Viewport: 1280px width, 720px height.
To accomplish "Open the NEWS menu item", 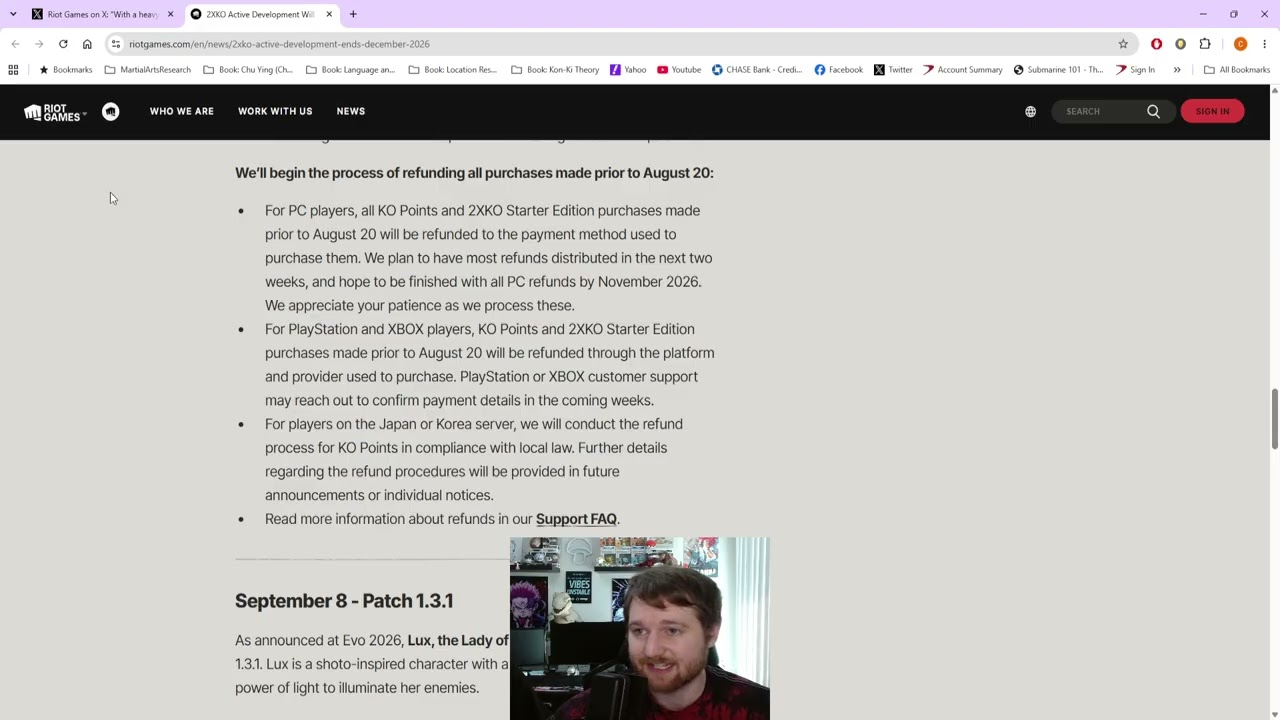I will (x=351, y=112).
